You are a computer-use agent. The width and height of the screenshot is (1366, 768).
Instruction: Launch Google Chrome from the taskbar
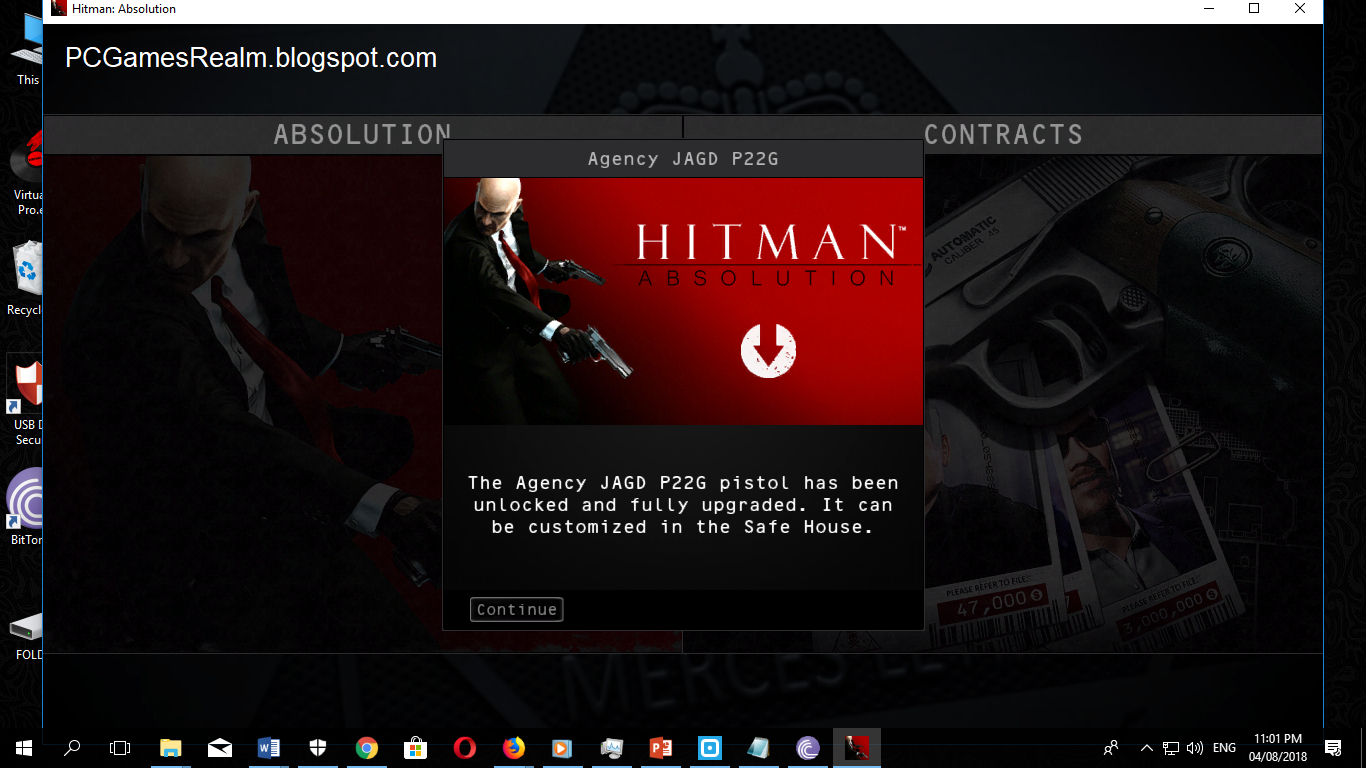click(x=367, y=747)
